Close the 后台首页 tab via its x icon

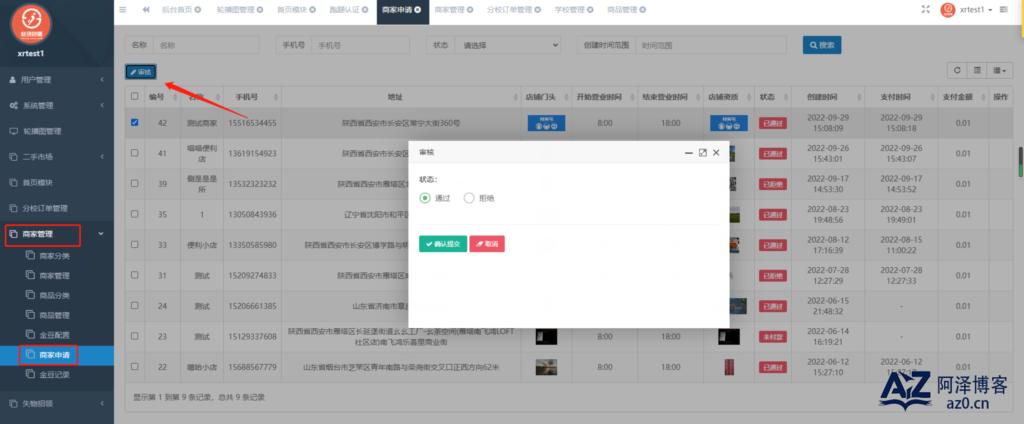pos(198,10)
